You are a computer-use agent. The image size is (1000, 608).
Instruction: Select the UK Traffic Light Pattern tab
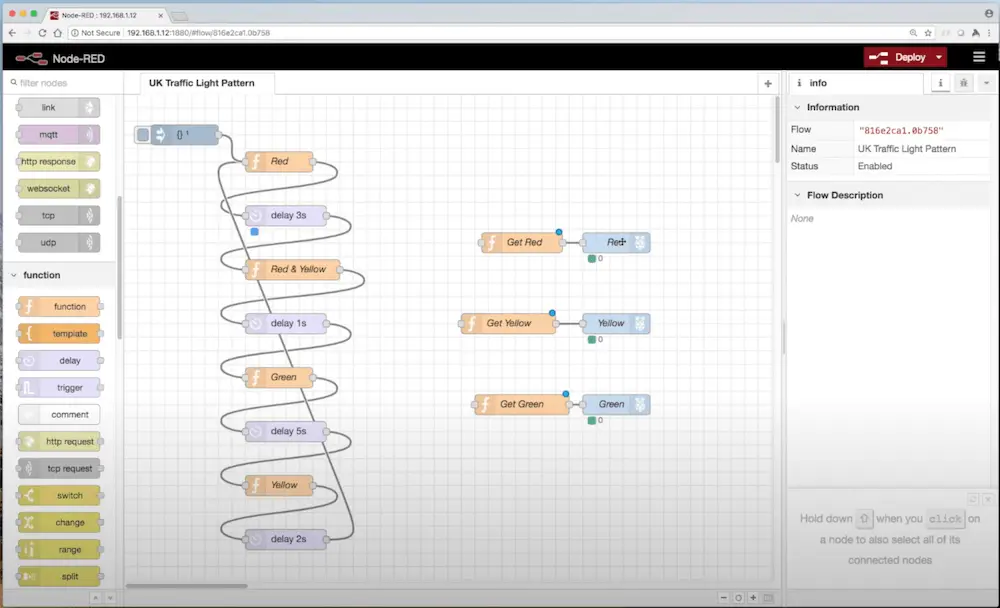point(204,84)
